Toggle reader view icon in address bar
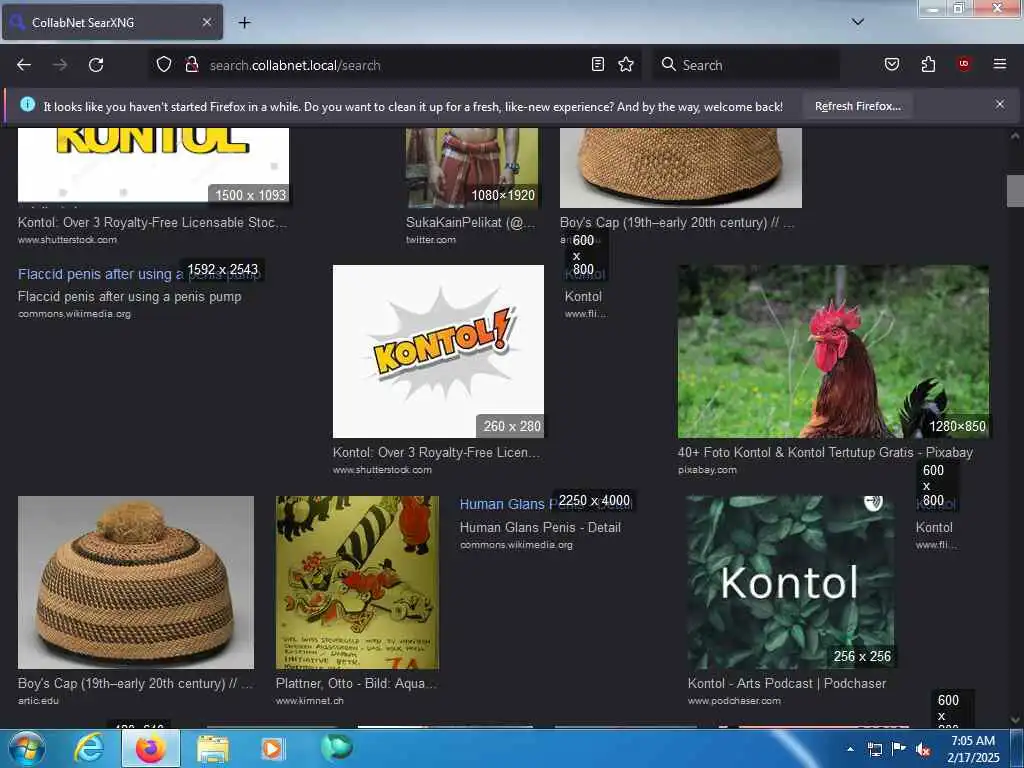Image resolution: width=1024 pixels, height=768 pixels. click(598, 64)
